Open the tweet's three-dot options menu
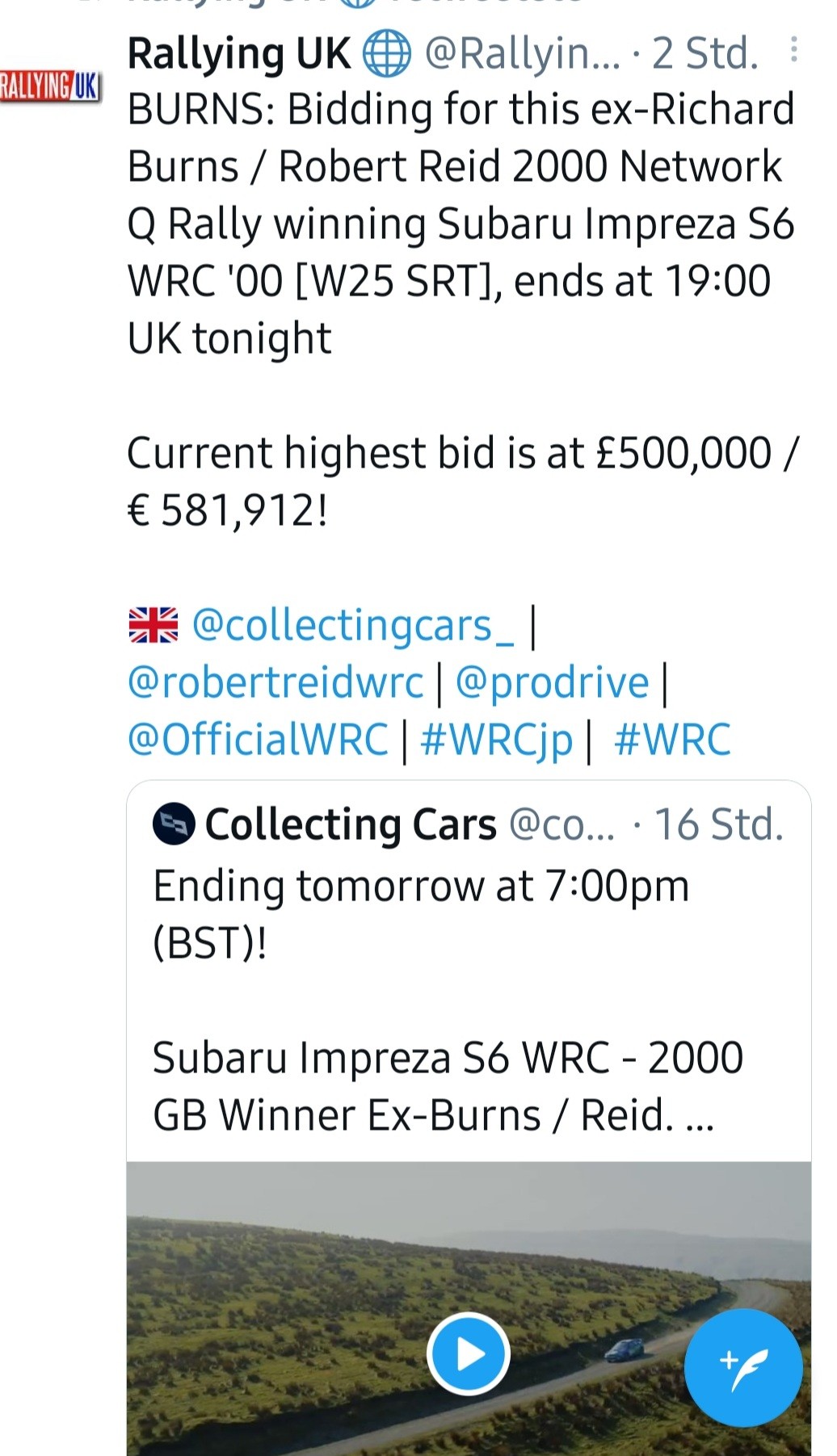The image size is (837, 1456). point(794,50)
